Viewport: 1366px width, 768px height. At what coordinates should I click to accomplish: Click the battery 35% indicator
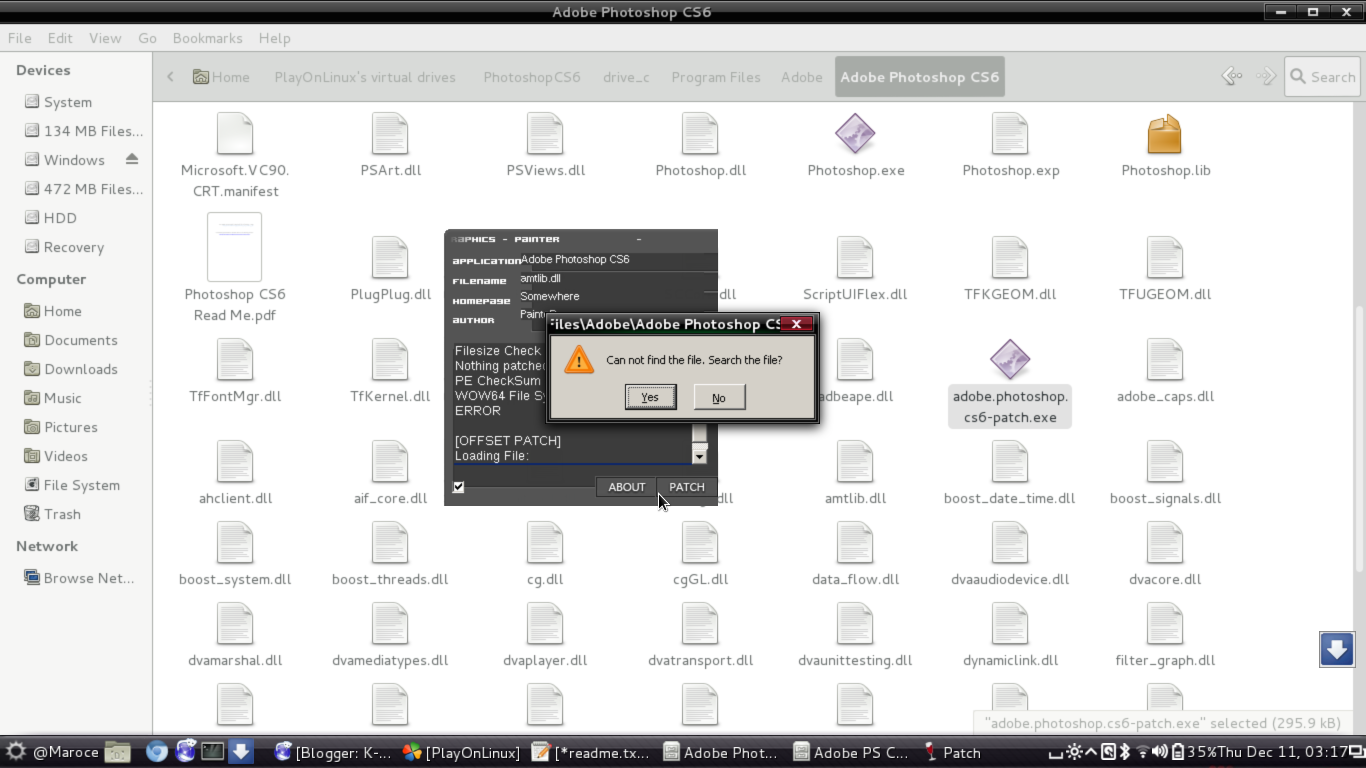click(1194, 752)
